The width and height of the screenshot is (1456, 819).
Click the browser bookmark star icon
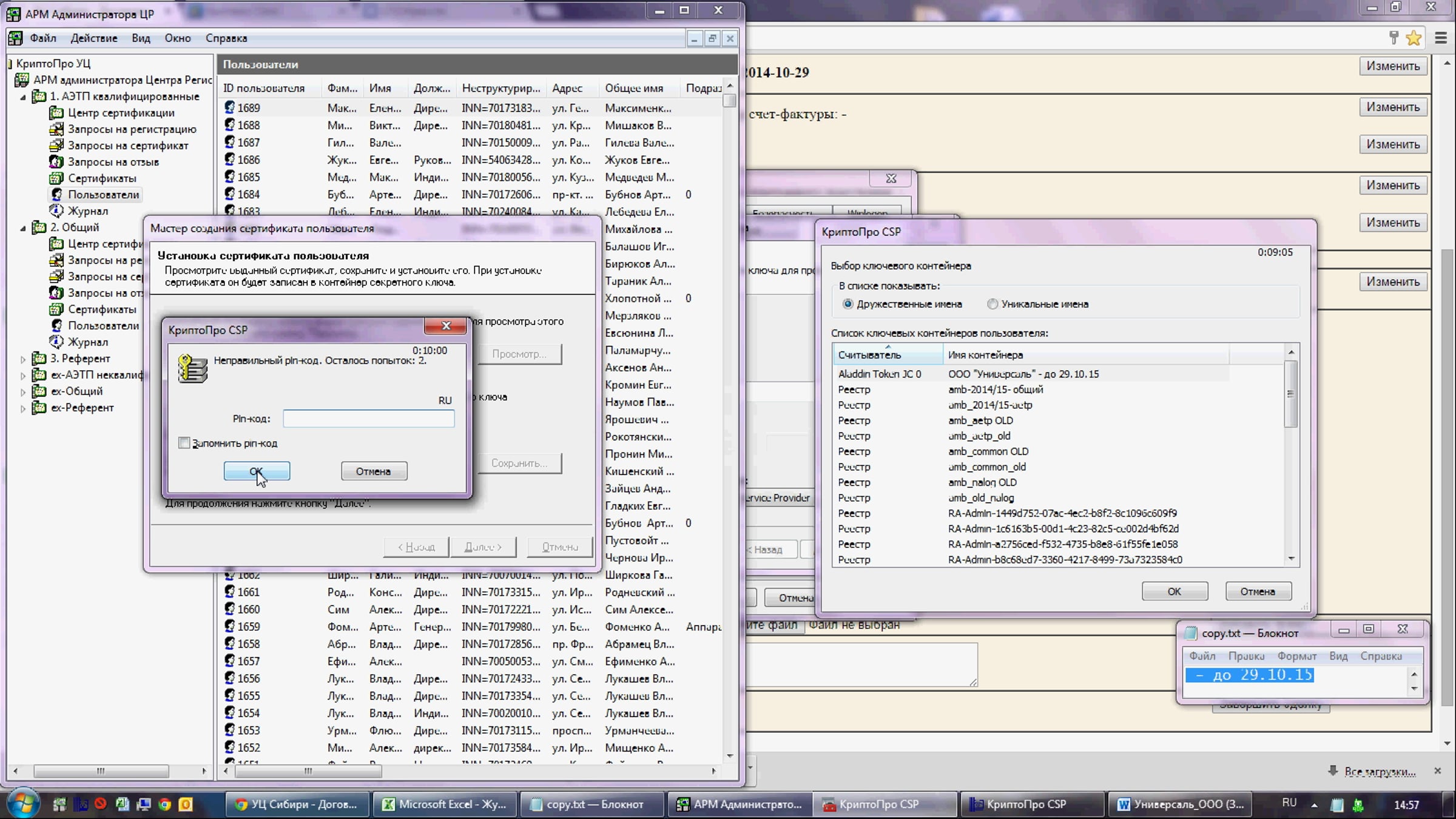coord(1414,38)
